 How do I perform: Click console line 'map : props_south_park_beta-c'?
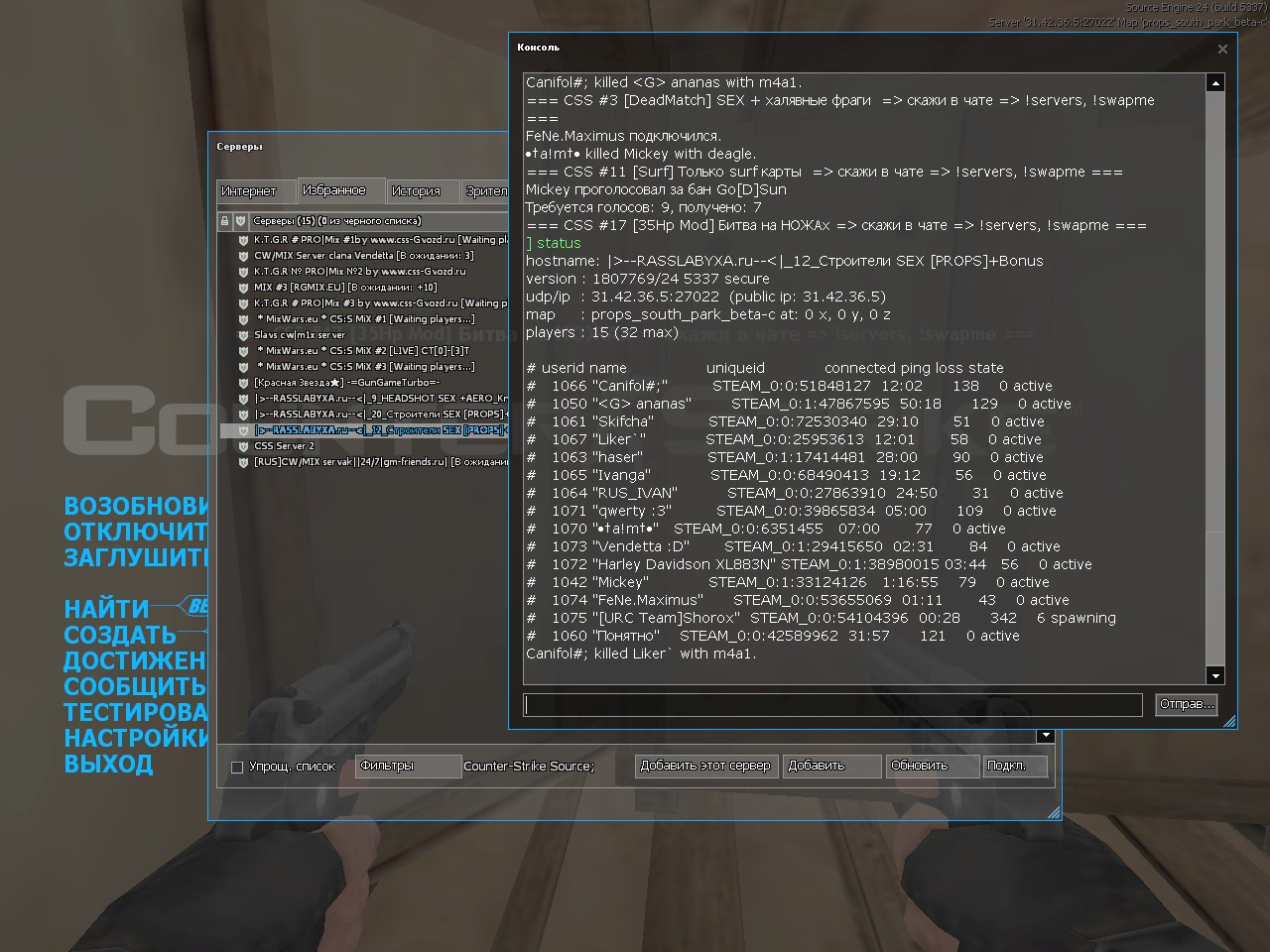(708, 314)
